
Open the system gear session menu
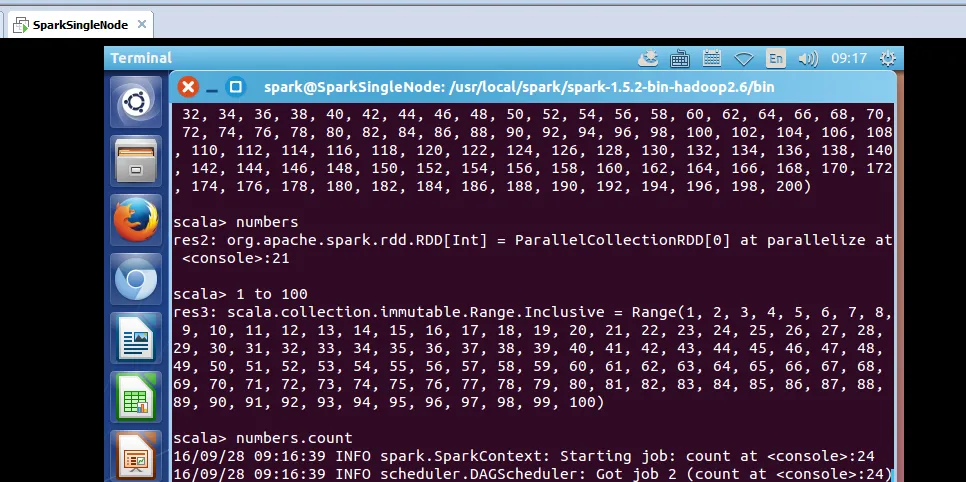[888, 59]
